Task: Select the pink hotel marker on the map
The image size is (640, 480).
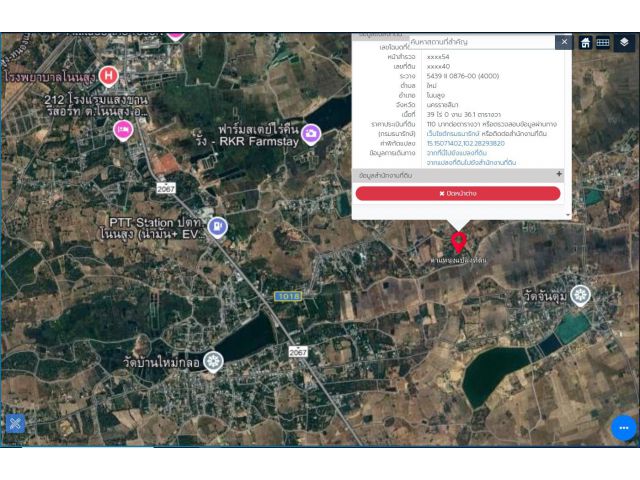Action: 124,129
